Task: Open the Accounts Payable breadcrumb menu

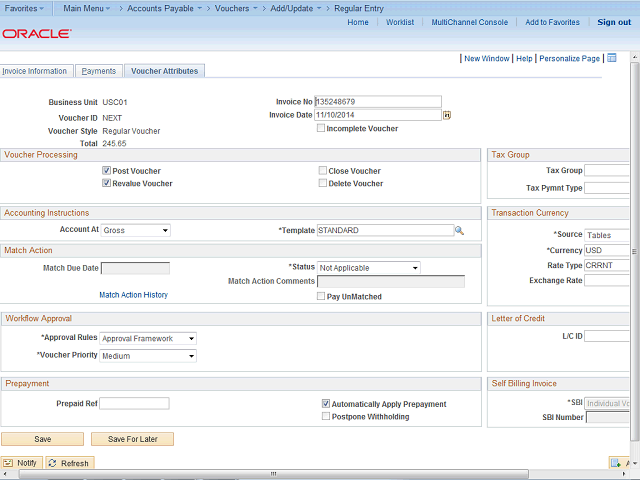Action: tap(164, 8)
